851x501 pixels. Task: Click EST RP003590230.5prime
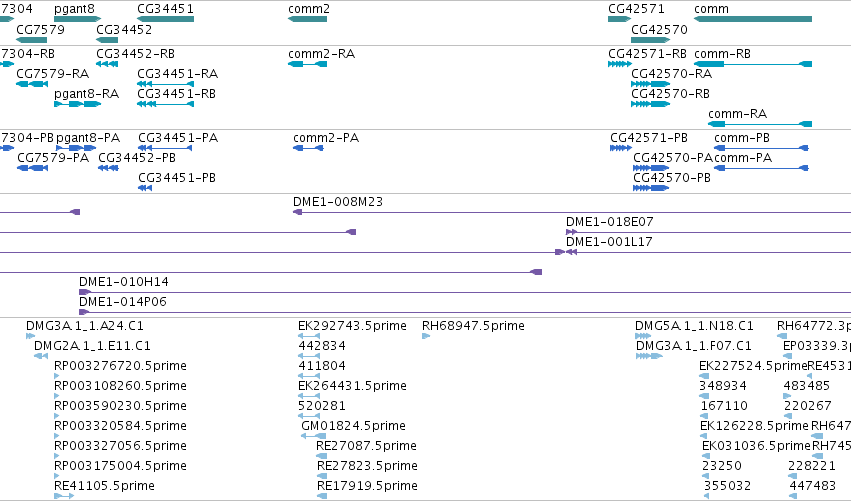(x=56, y=416)
